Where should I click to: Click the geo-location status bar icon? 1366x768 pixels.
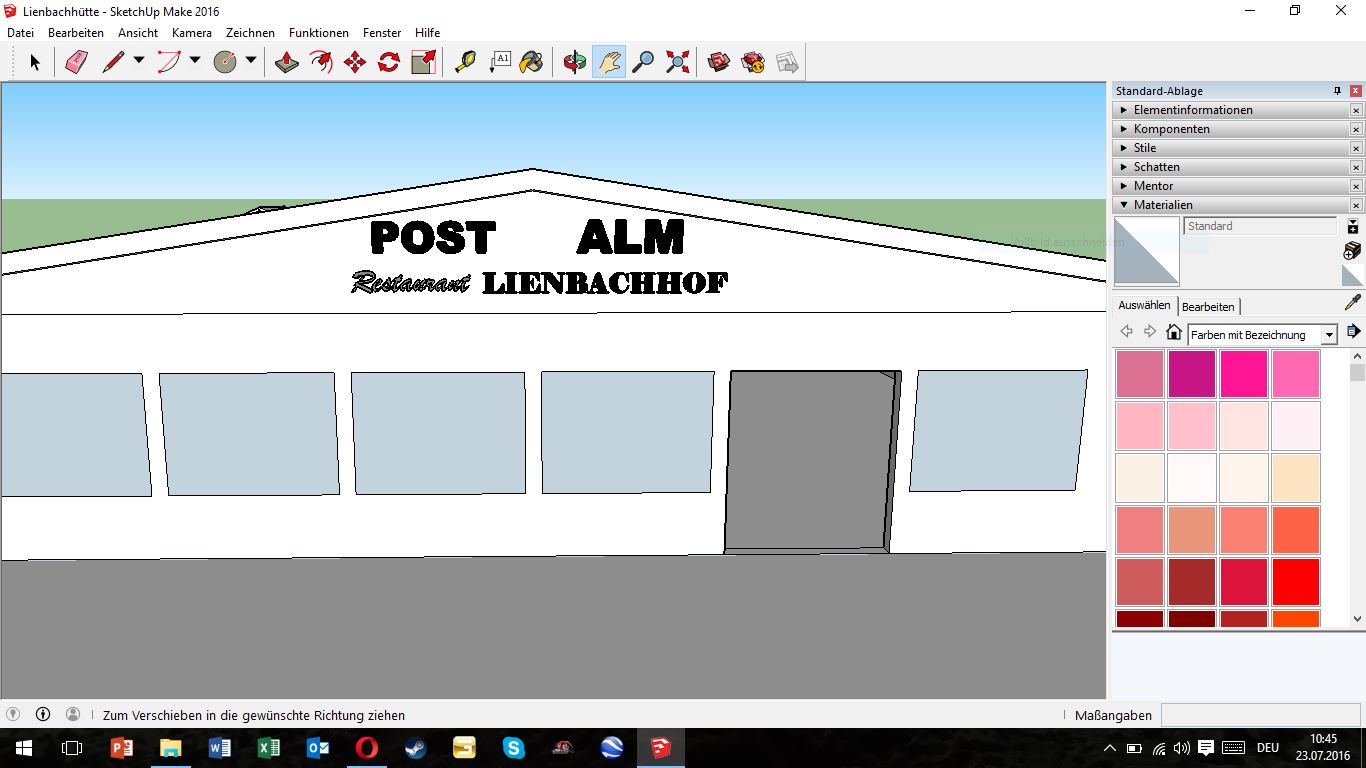(x=13, y=715)
